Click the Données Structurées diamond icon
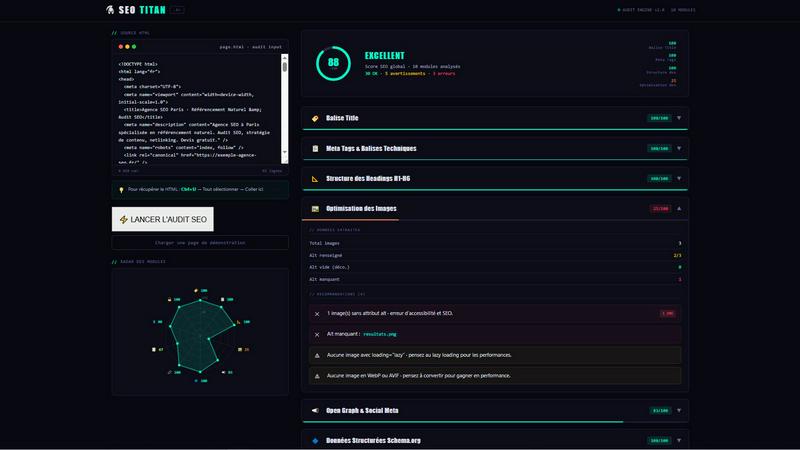Viewport: 800px width, 450px height. point(315,440)
